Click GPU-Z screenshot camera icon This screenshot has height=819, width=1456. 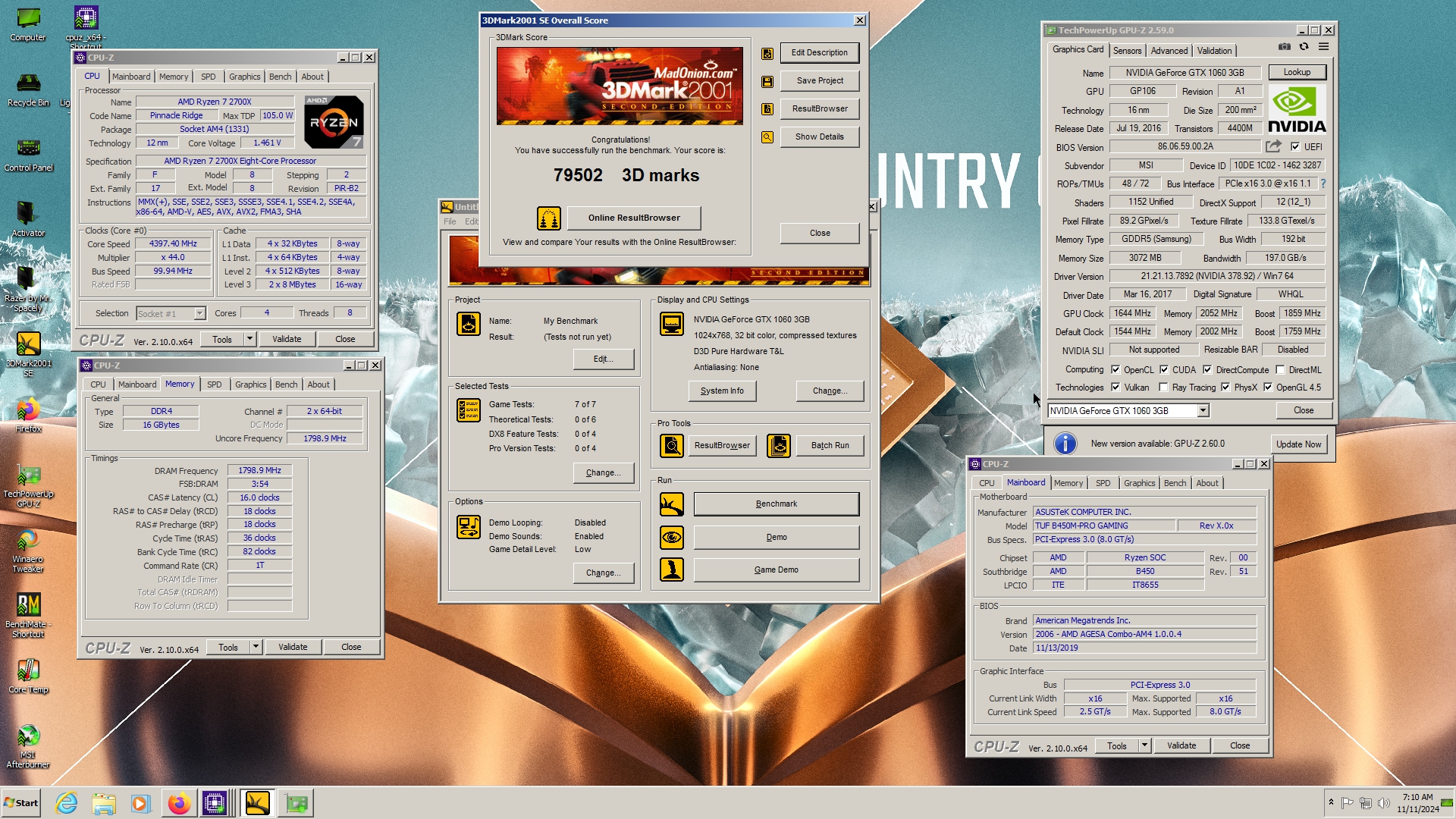click(1284, 47)
